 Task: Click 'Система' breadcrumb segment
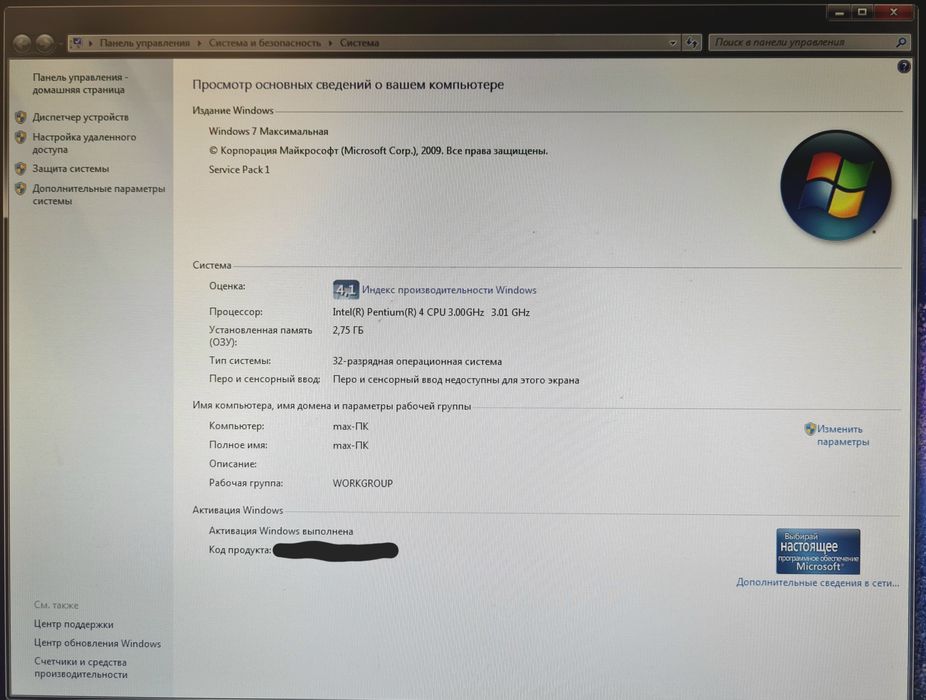359,43
